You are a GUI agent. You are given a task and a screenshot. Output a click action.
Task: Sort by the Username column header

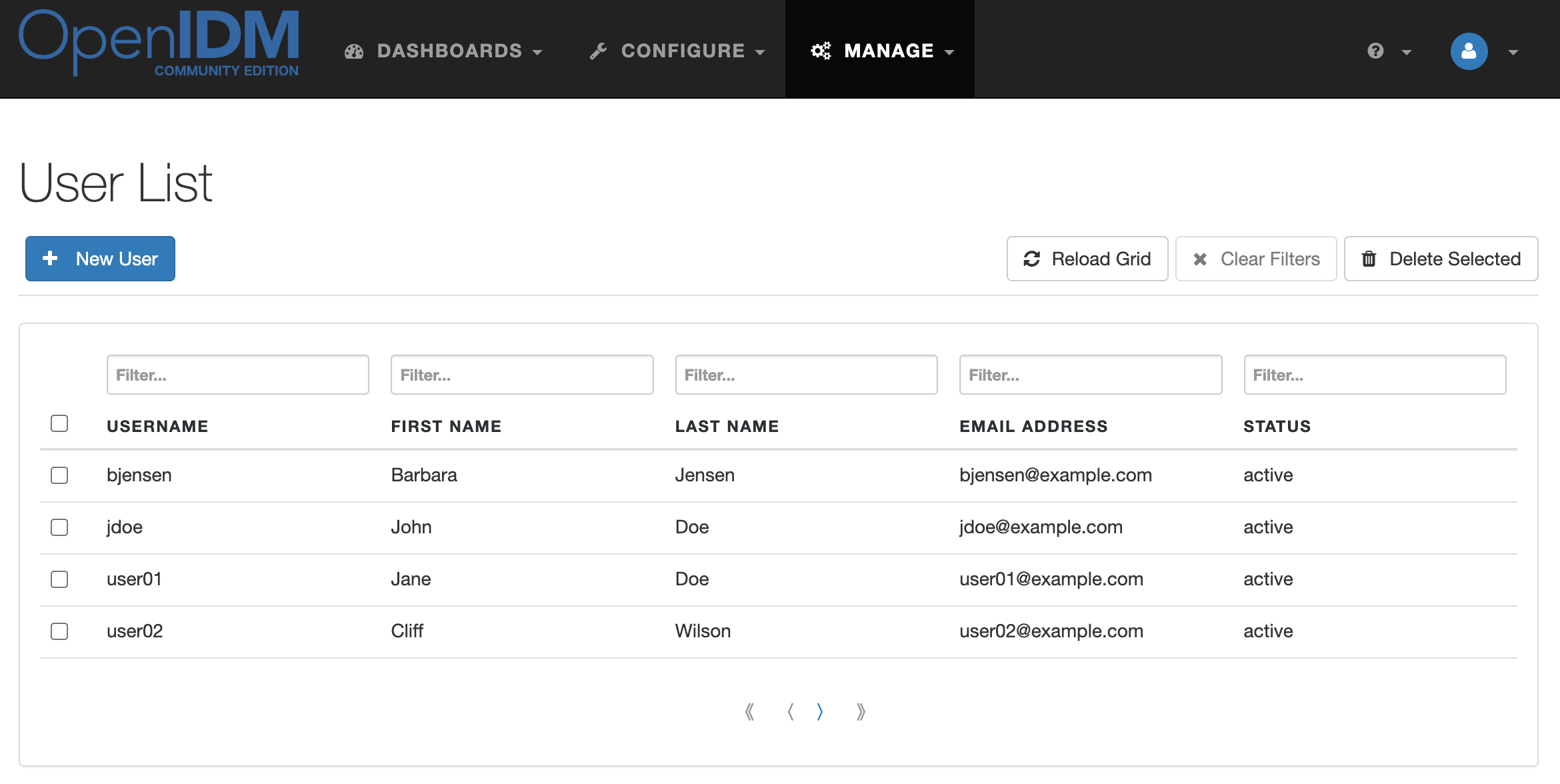157,427
